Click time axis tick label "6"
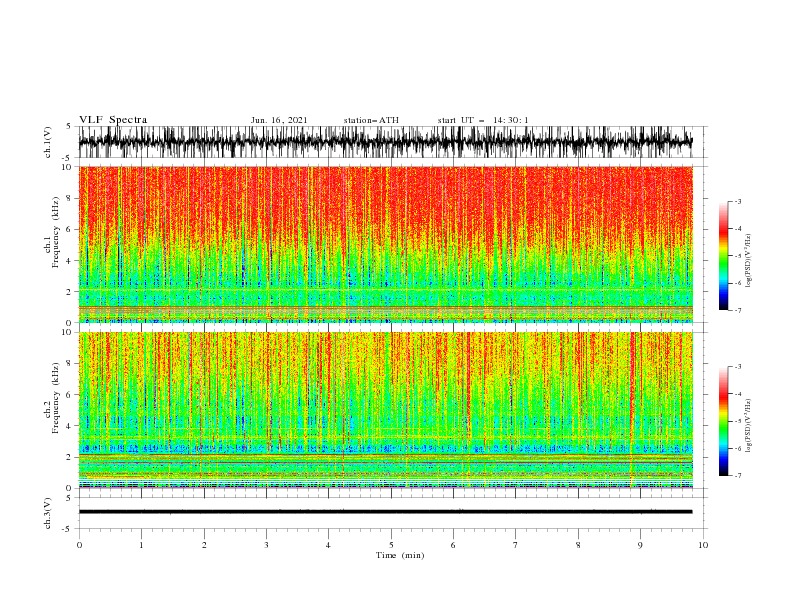792x612 pixels. [x=453, y=545]
